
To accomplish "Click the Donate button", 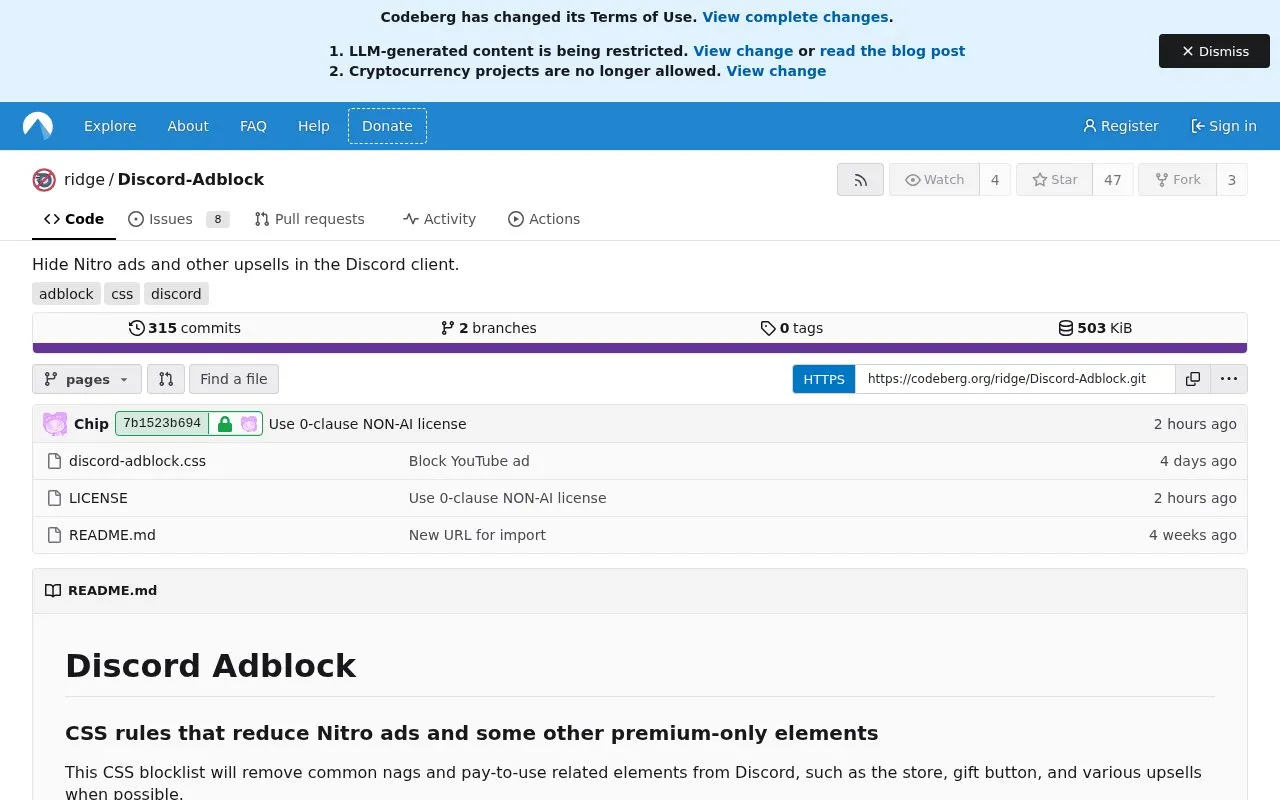I will click(387, 126).
